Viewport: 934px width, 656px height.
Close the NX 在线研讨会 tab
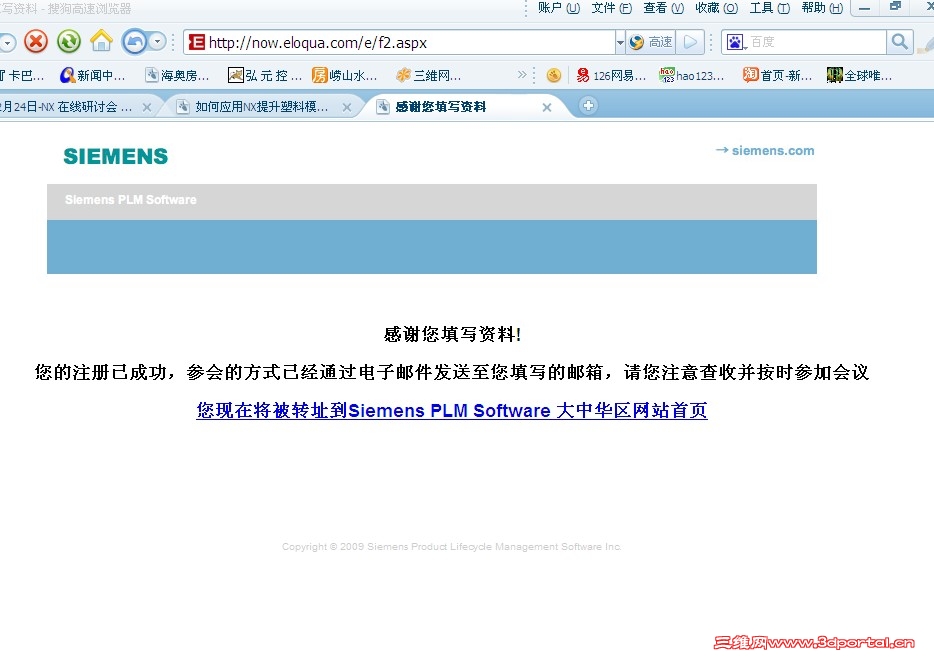(147, 107)
